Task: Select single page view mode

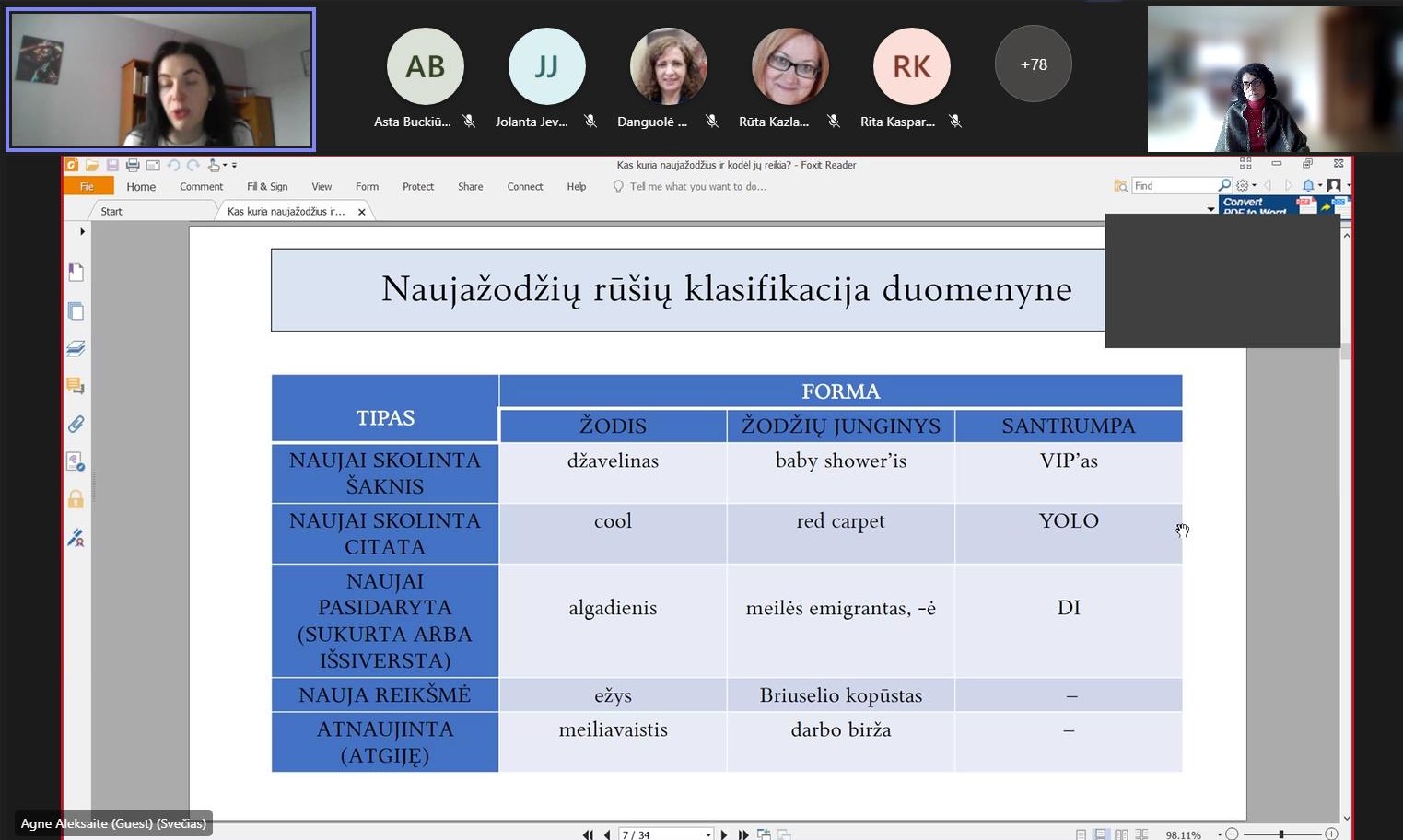Action: [x=1081, y=834]
